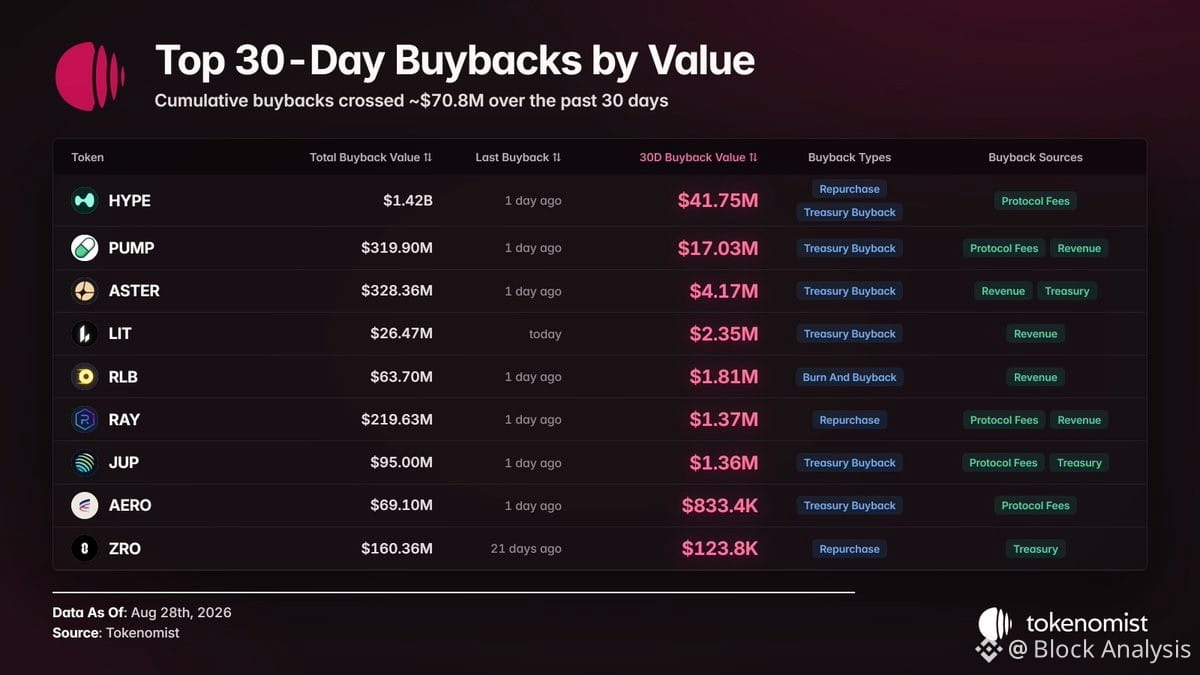
Task: Select the JUP token icon
Action: tap(85, 463)
